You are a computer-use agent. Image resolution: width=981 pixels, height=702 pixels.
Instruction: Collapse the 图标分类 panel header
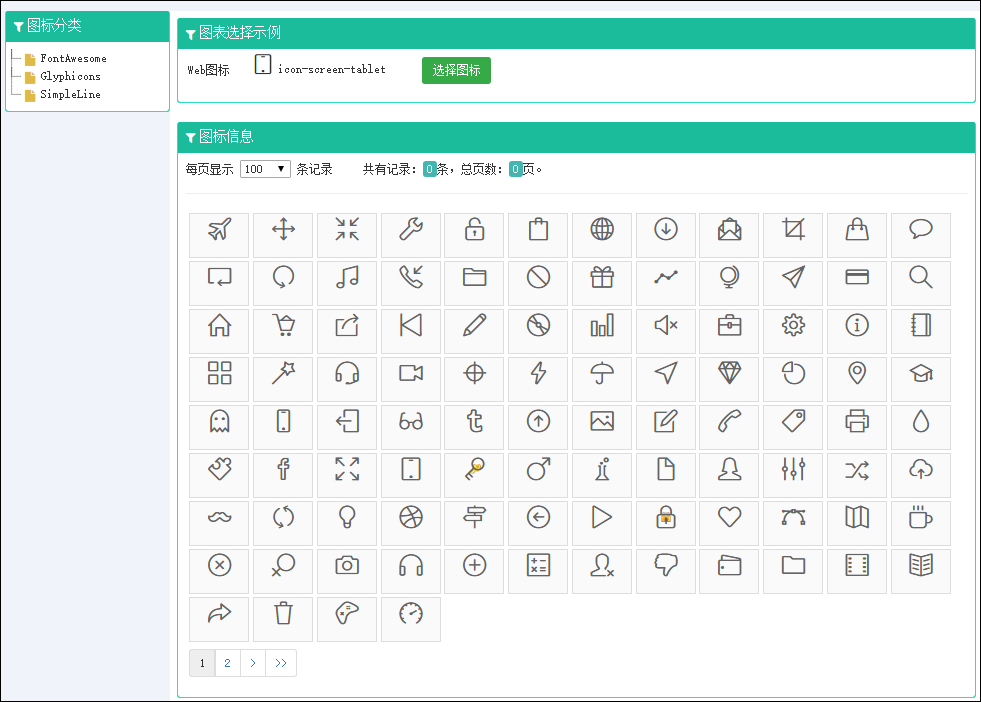(x=87, y=26)
